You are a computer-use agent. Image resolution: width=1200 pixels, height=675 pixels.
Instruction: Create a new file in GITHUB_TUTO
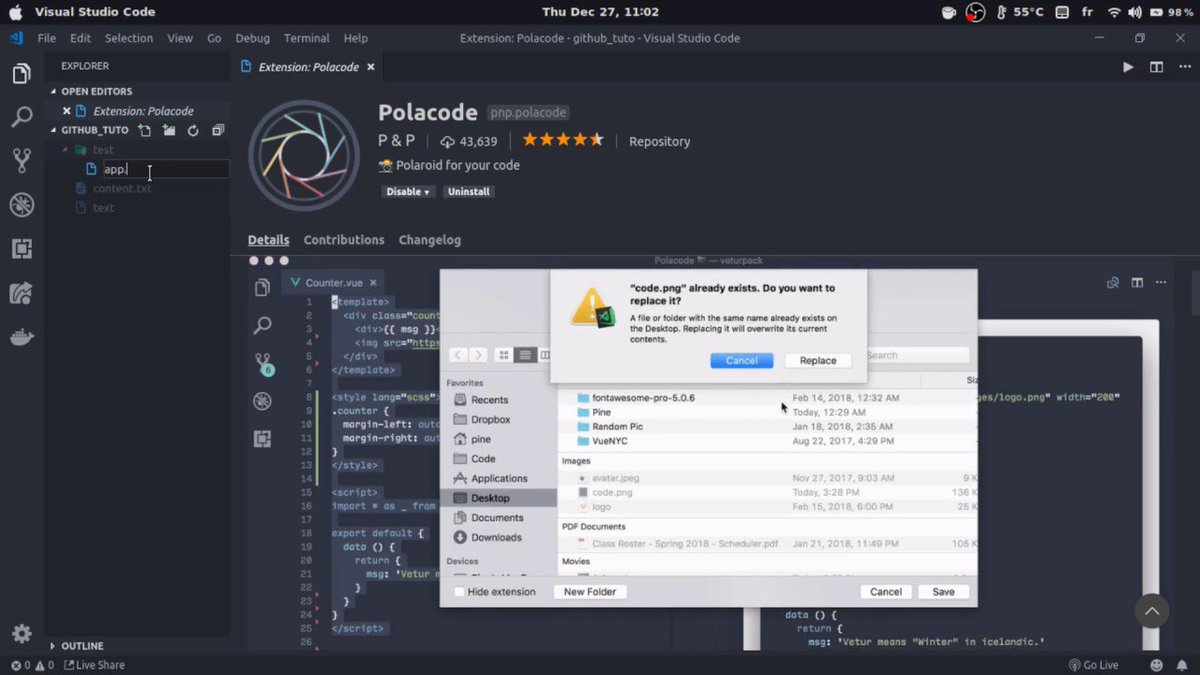pos(143,130)
